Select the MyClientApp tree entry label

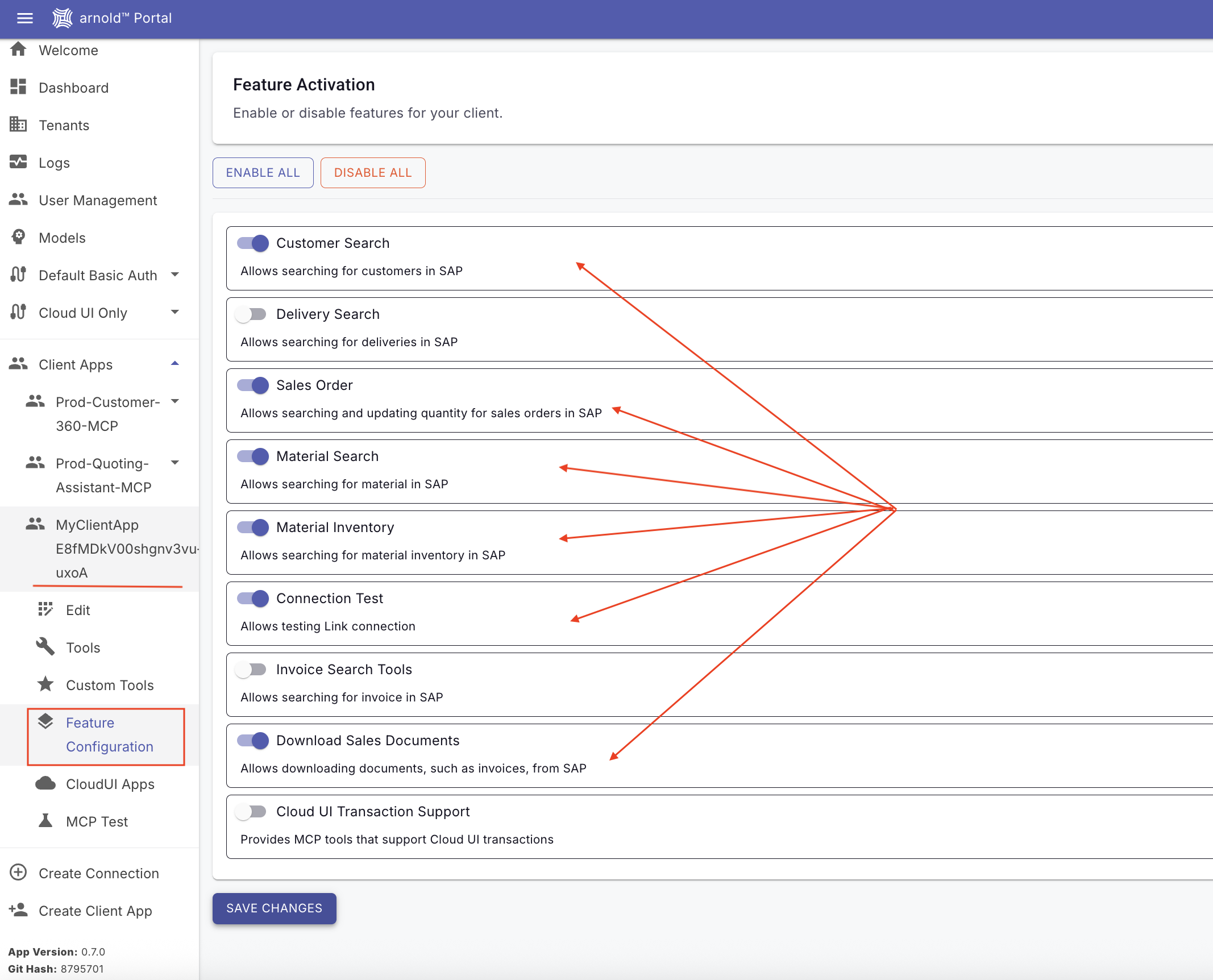click(127, 549)
